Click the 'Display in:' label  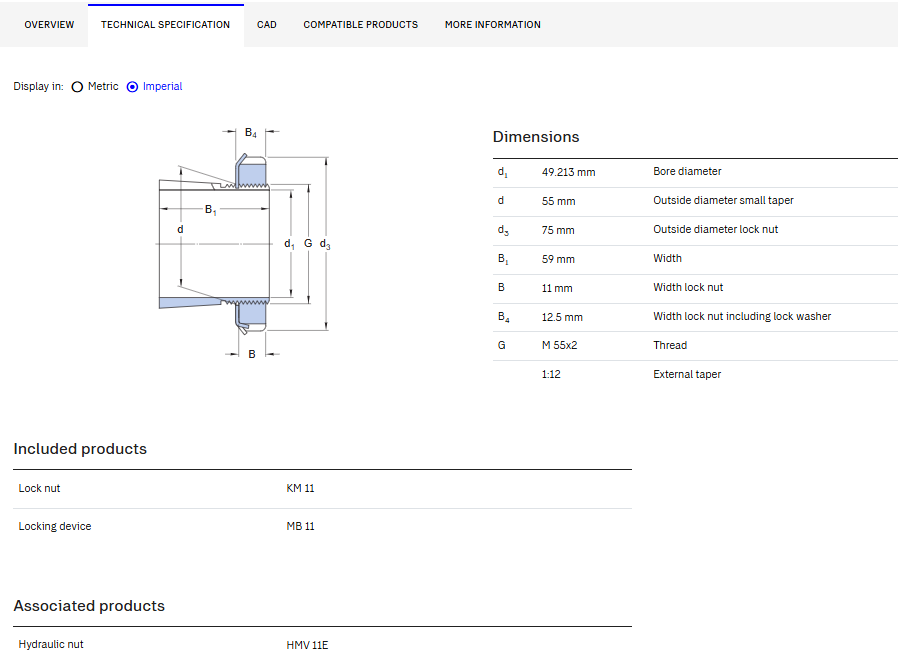[x=38, y=86]
